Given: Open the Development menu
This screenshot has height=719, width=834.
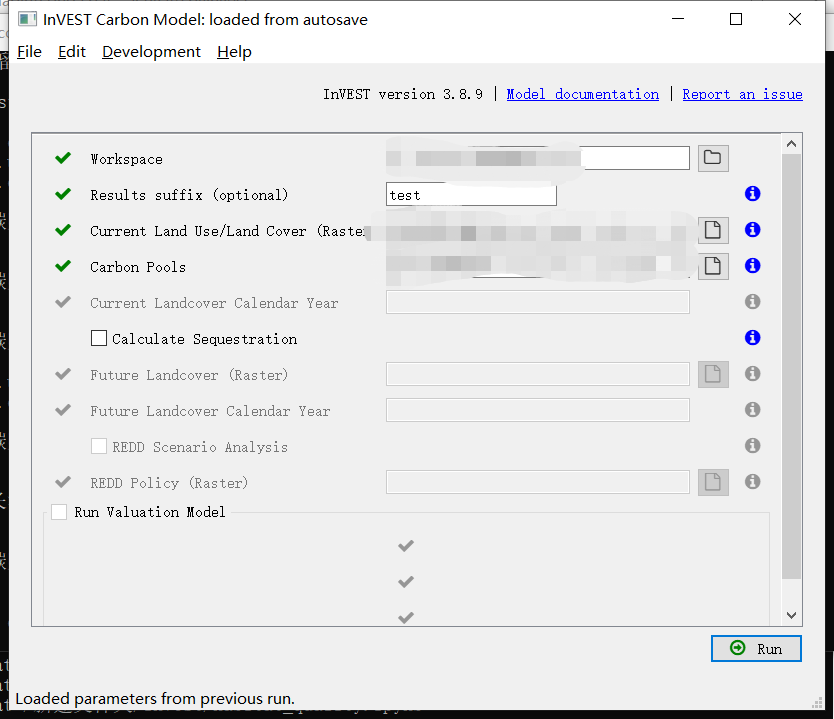Looking at the screenshot, I should (x=152, y=52).
